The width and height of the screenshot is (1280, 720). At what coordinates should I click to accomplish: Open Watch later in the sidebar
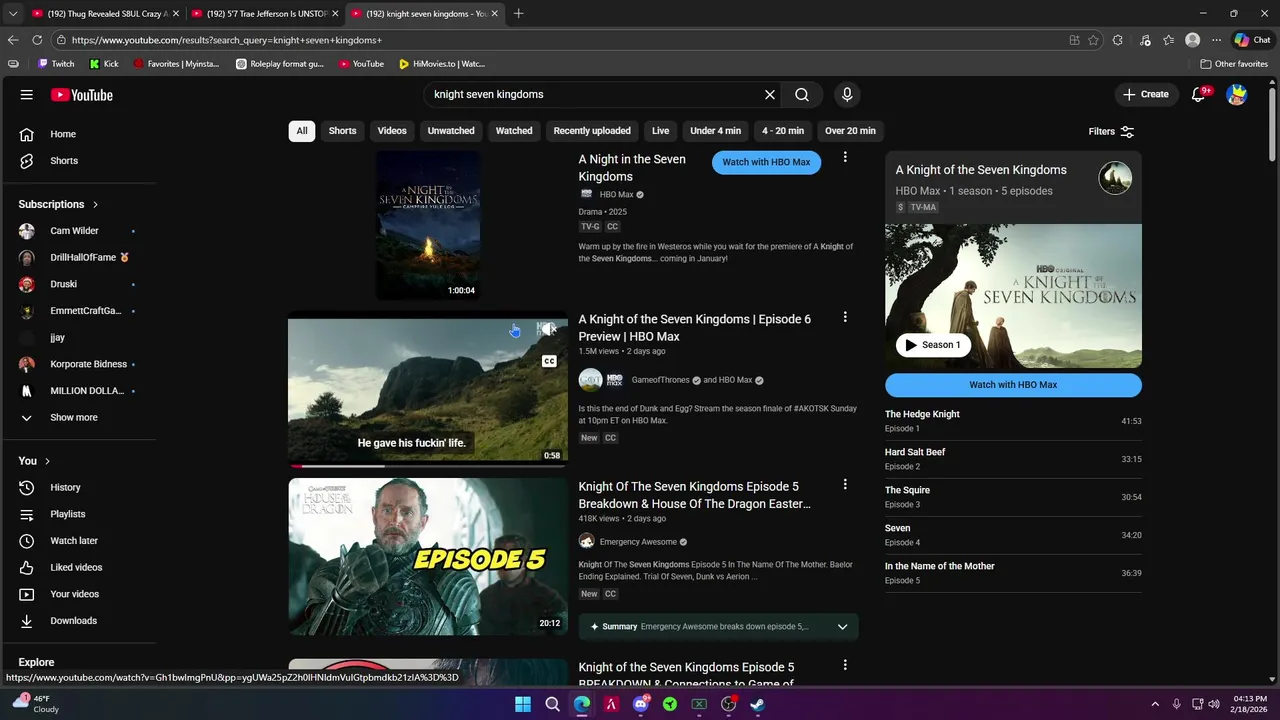click(78, 541)
